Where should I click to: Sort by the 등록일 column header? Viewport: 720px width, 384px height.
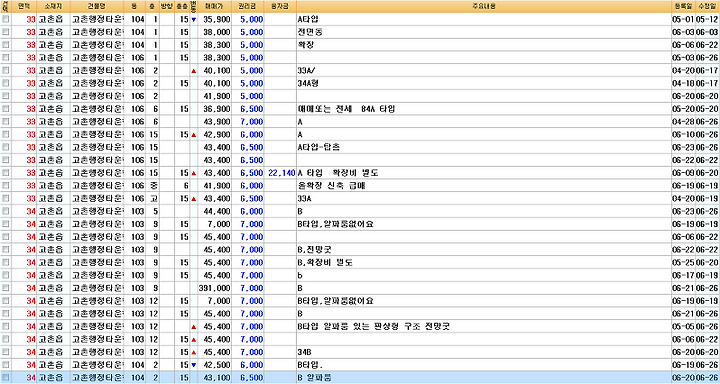pos(683,6)
